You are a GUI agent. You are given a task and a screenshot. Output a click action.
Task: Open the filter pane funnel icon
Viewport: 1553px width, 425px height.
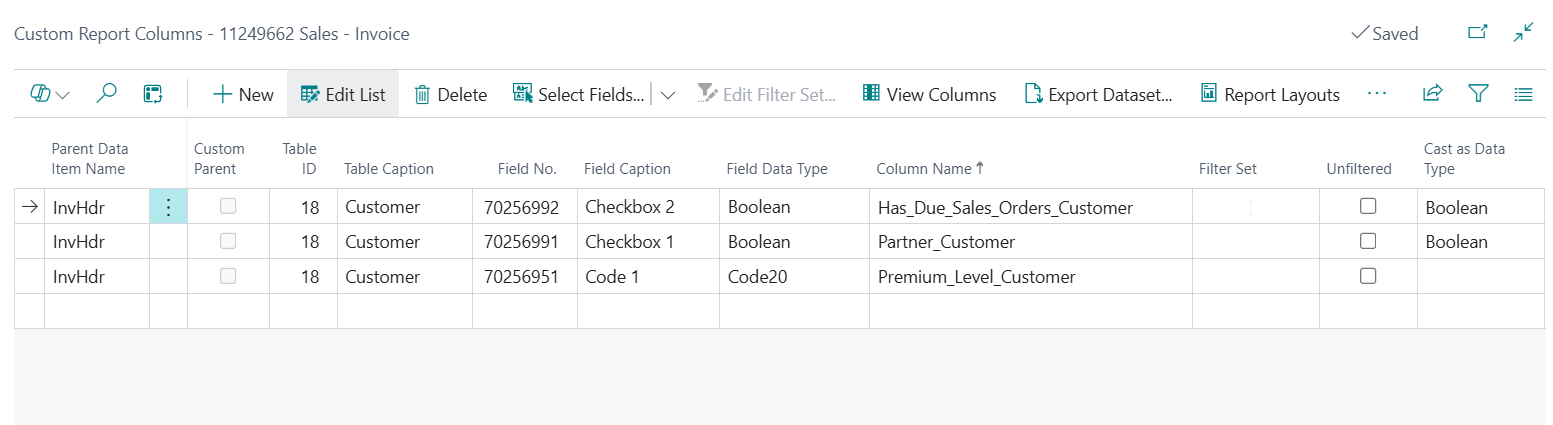(1478, 94)
